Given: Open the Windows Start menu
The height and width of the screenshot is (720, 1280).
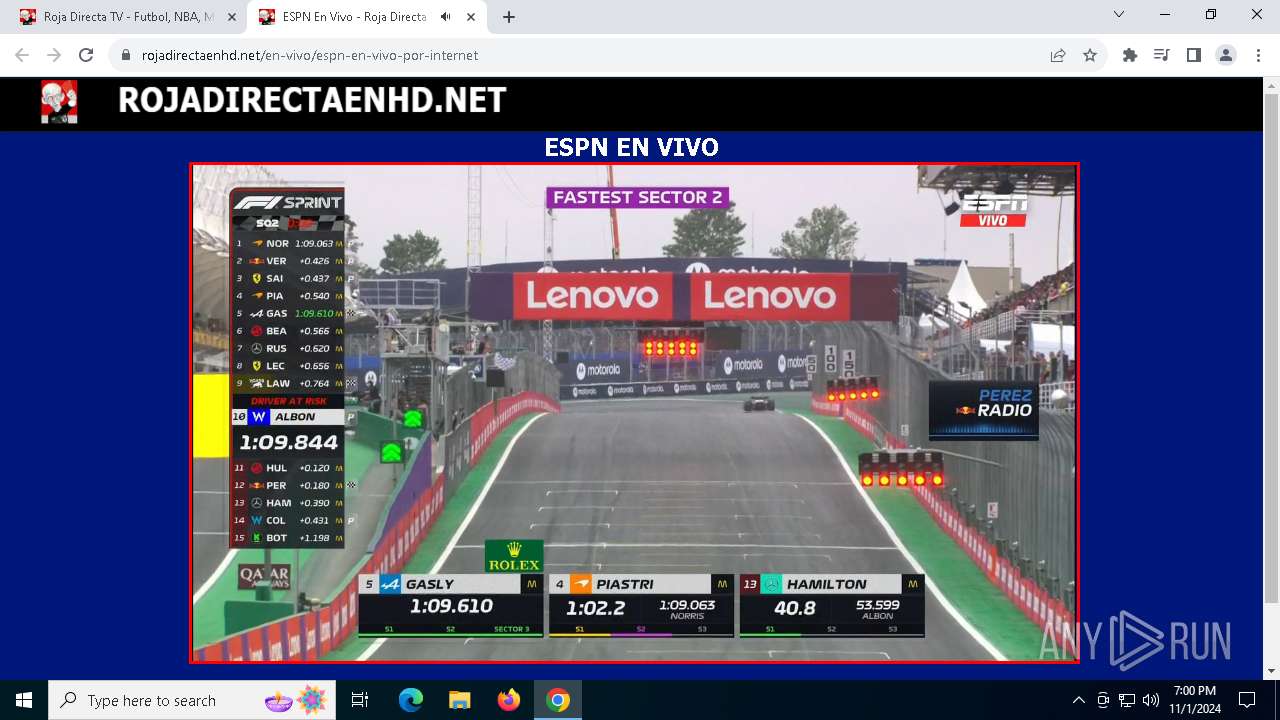Looking at the screenshot, I should (24, 700).
